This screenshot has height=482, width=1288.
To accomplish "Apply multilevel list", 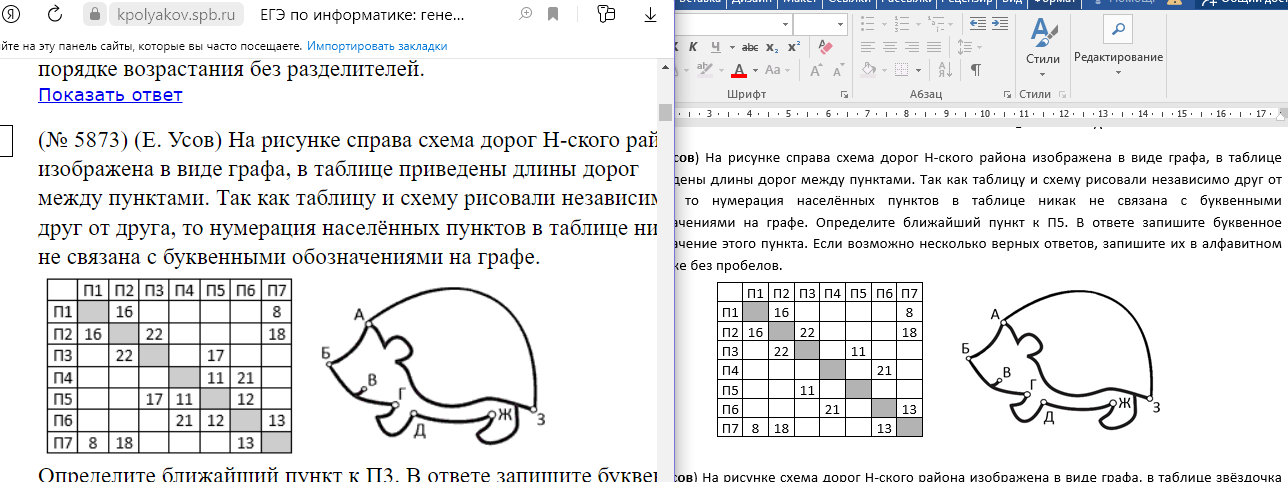I will click(935, 23).
